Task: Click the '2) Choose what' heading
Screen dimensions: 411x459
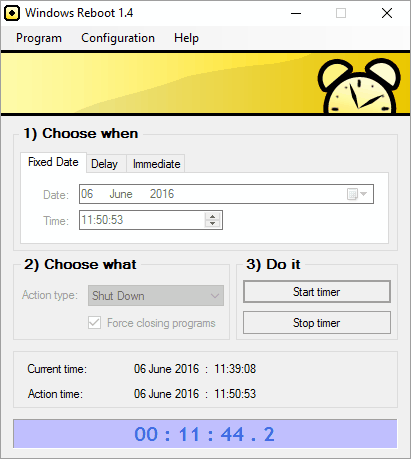Action: pyautogui.click(x=80, y=264)
